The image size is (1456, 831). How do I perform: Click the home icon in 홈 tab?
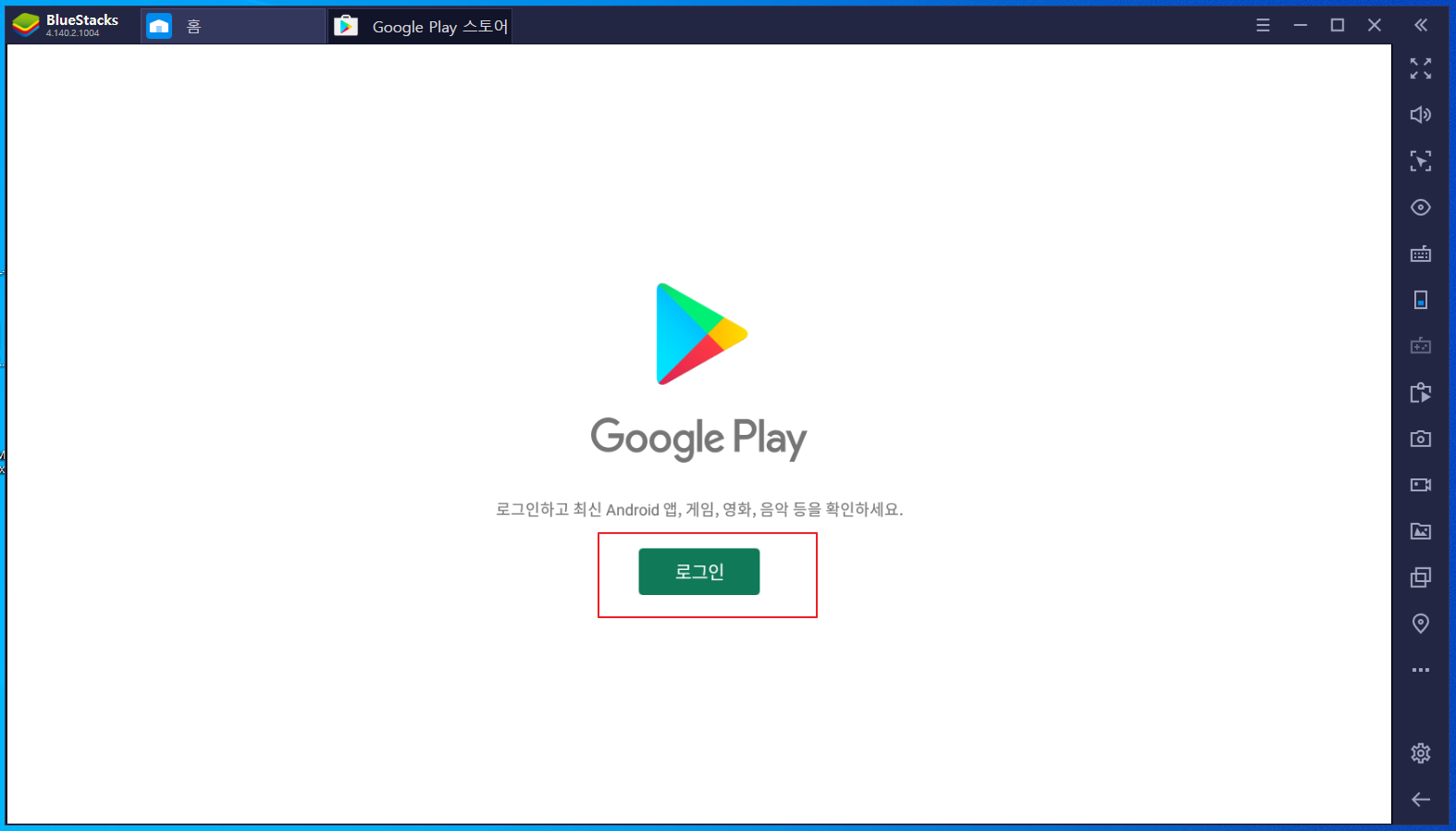click(x=159, y=26)
